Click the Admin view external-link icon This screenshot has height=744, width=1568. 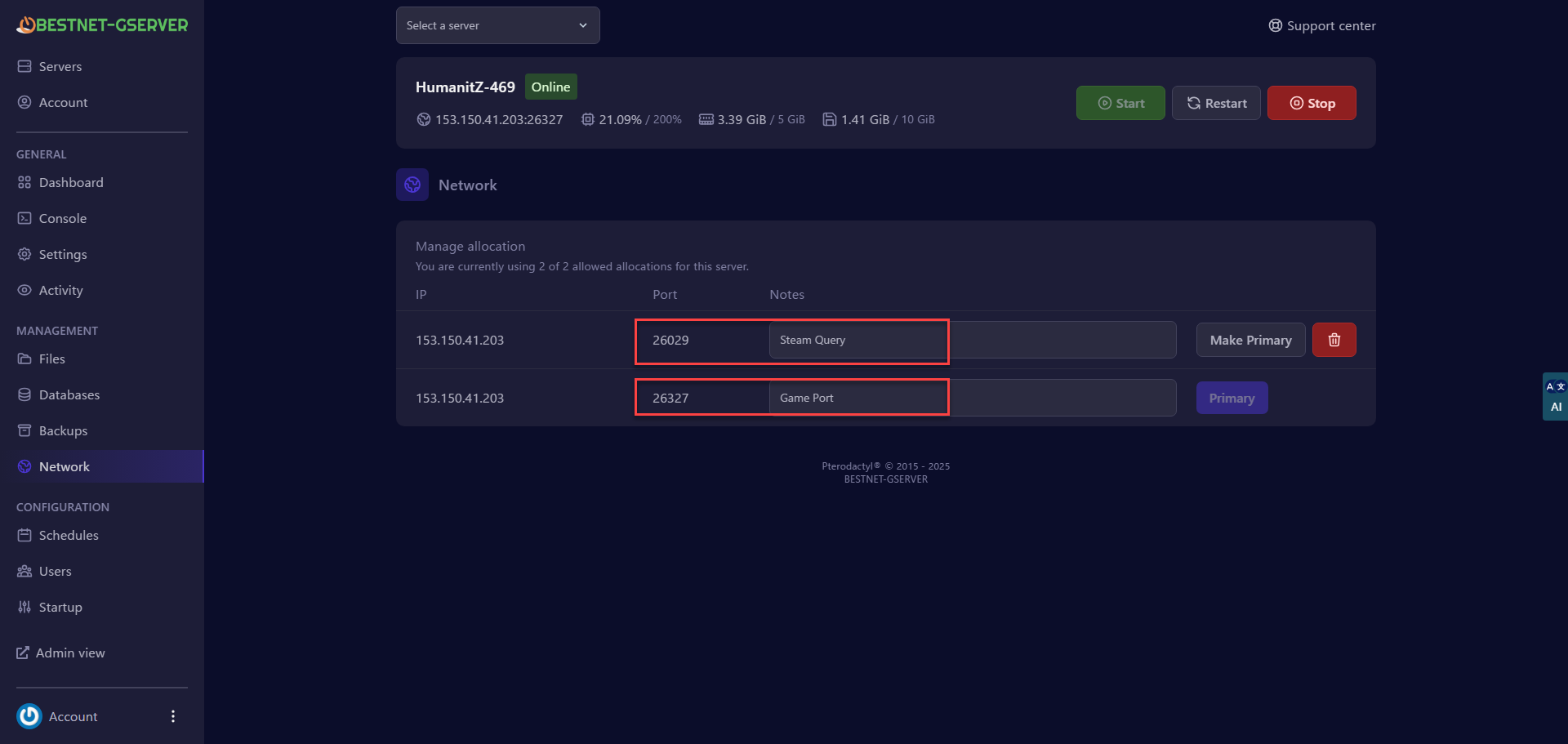click(23, 653)
